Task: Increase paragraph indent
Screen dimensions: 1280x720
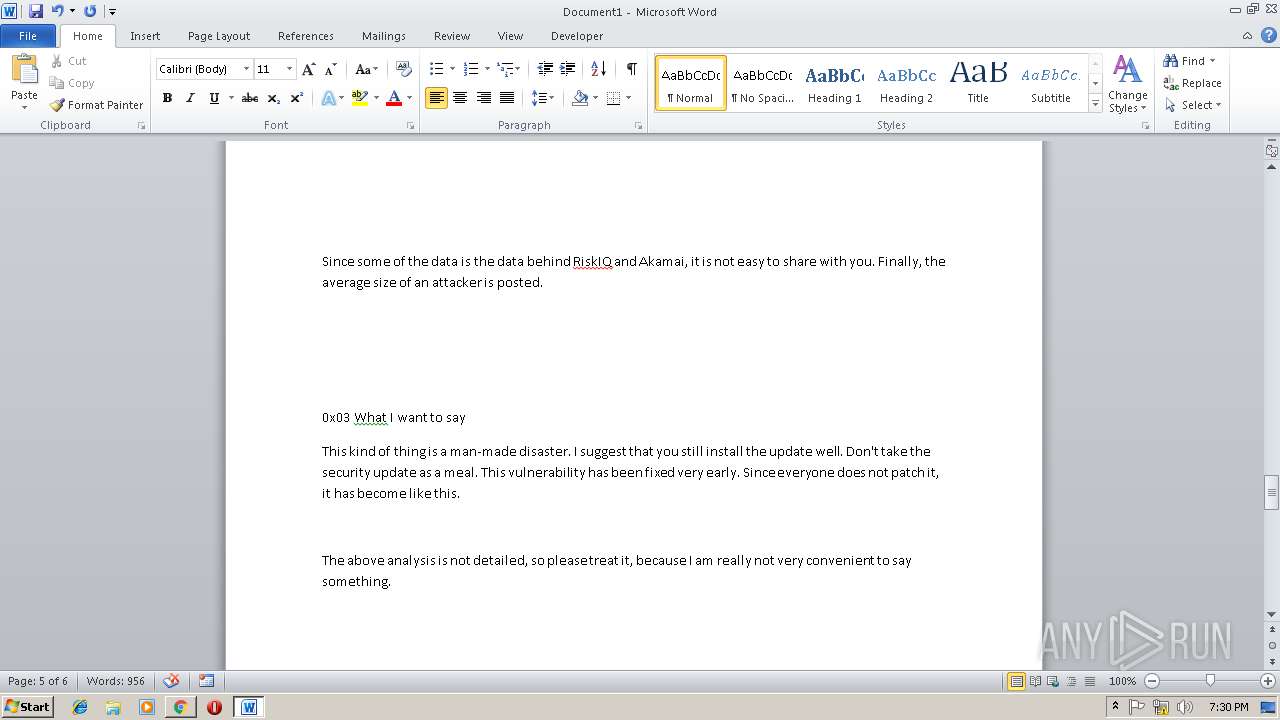Action: pos(567,69)
